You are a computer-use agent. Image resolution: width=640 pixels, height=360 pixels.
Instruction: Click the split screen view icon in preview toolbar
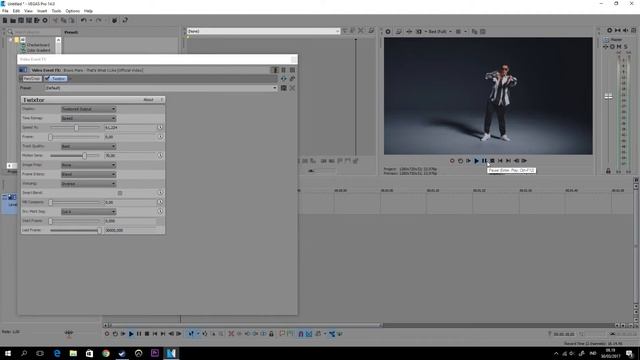point(419,31)
